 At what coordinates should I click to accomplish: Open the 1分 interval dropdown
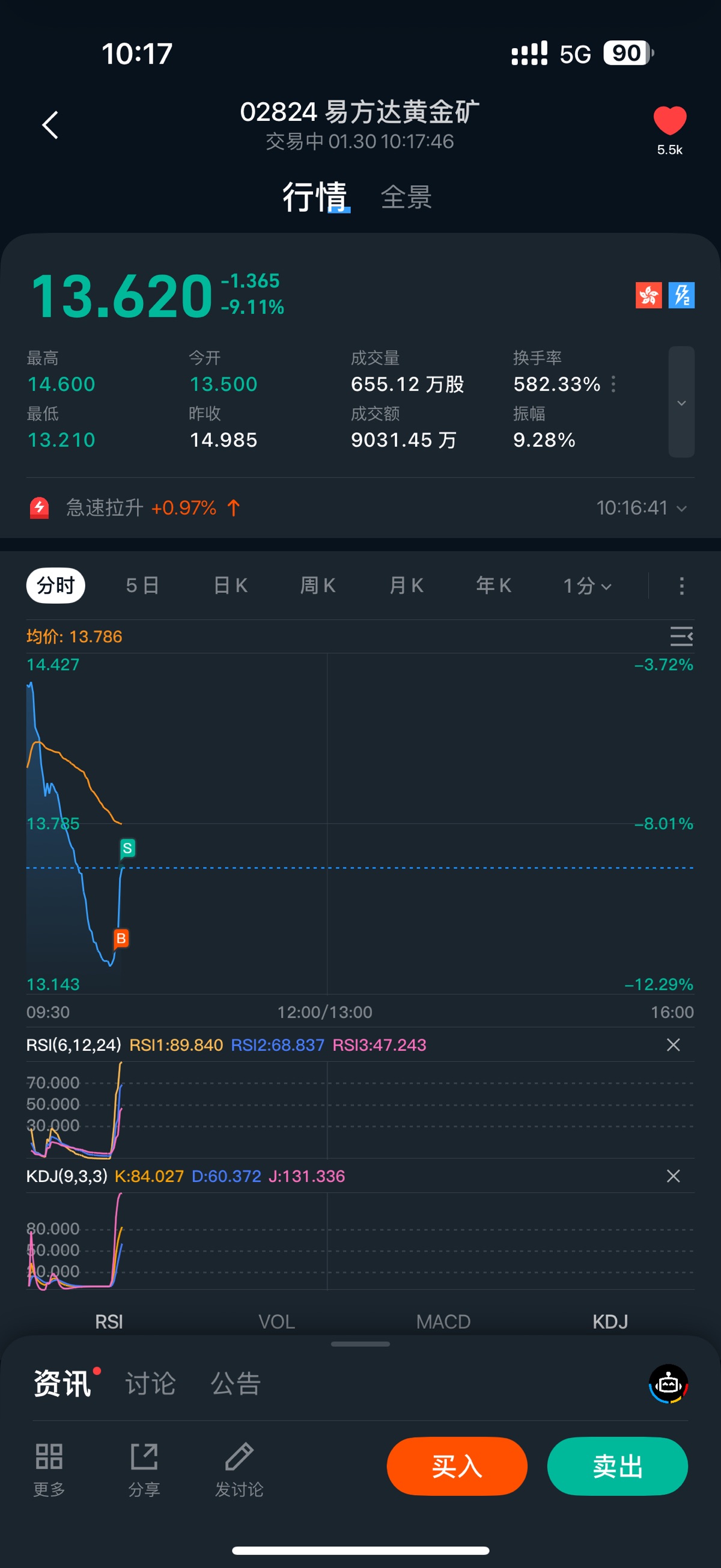586,586
